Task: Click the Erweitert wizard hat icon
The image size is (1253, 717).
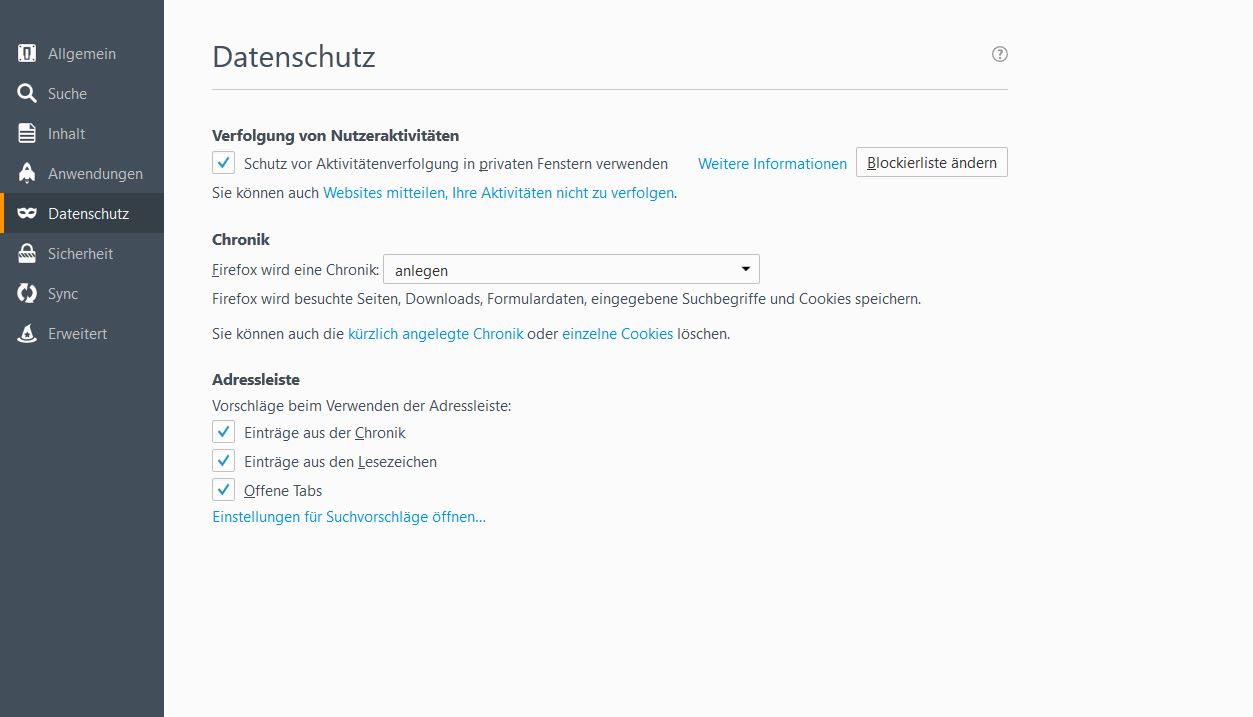Action: pos(27,334)
